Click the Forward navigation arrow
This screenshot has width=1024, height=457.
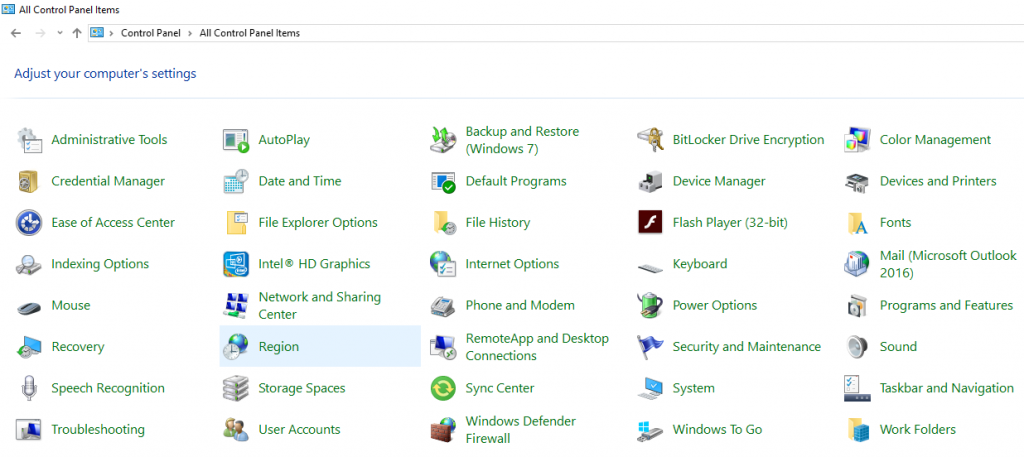click(40, 33)
